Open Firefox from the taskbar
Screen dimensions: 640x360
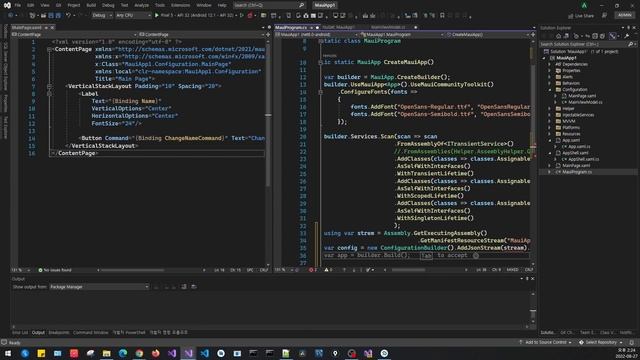pyautogui.click(x=156, y=353)
